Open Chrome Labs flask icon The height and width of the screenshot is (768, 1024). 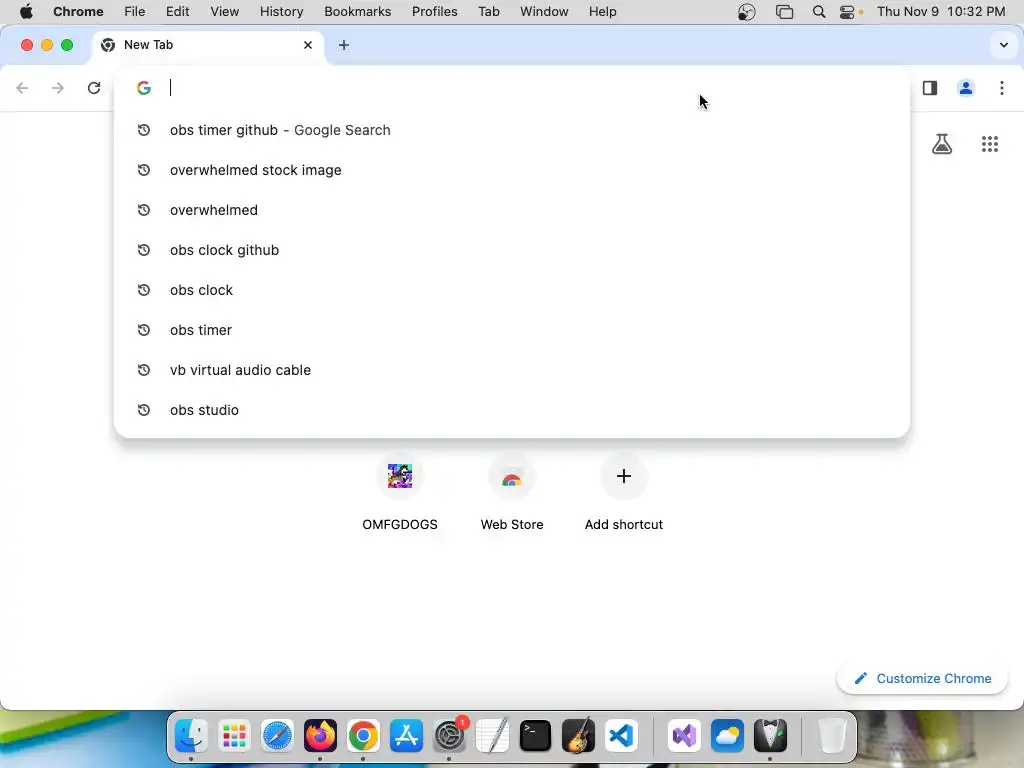pyautogui.click(x=942, y=144)
